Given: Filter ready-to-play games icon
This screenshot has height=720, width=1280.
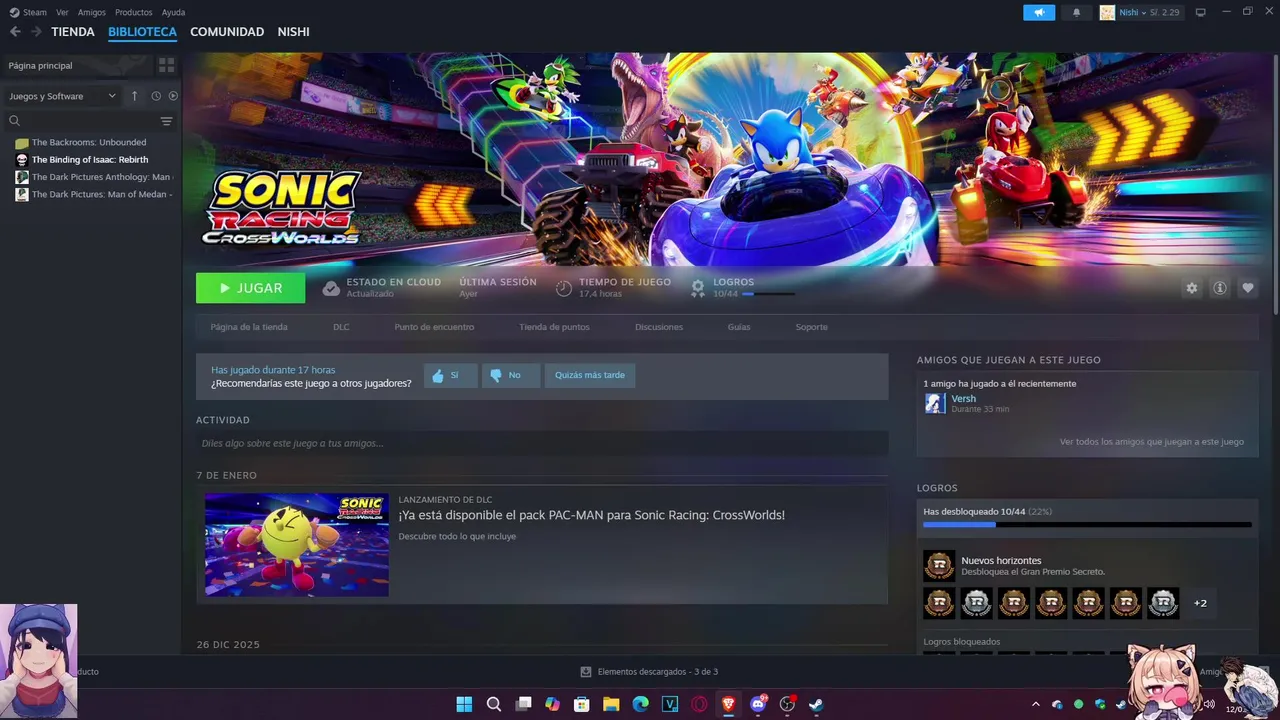Looking at the screenshot, I should [x=173, y=96].
